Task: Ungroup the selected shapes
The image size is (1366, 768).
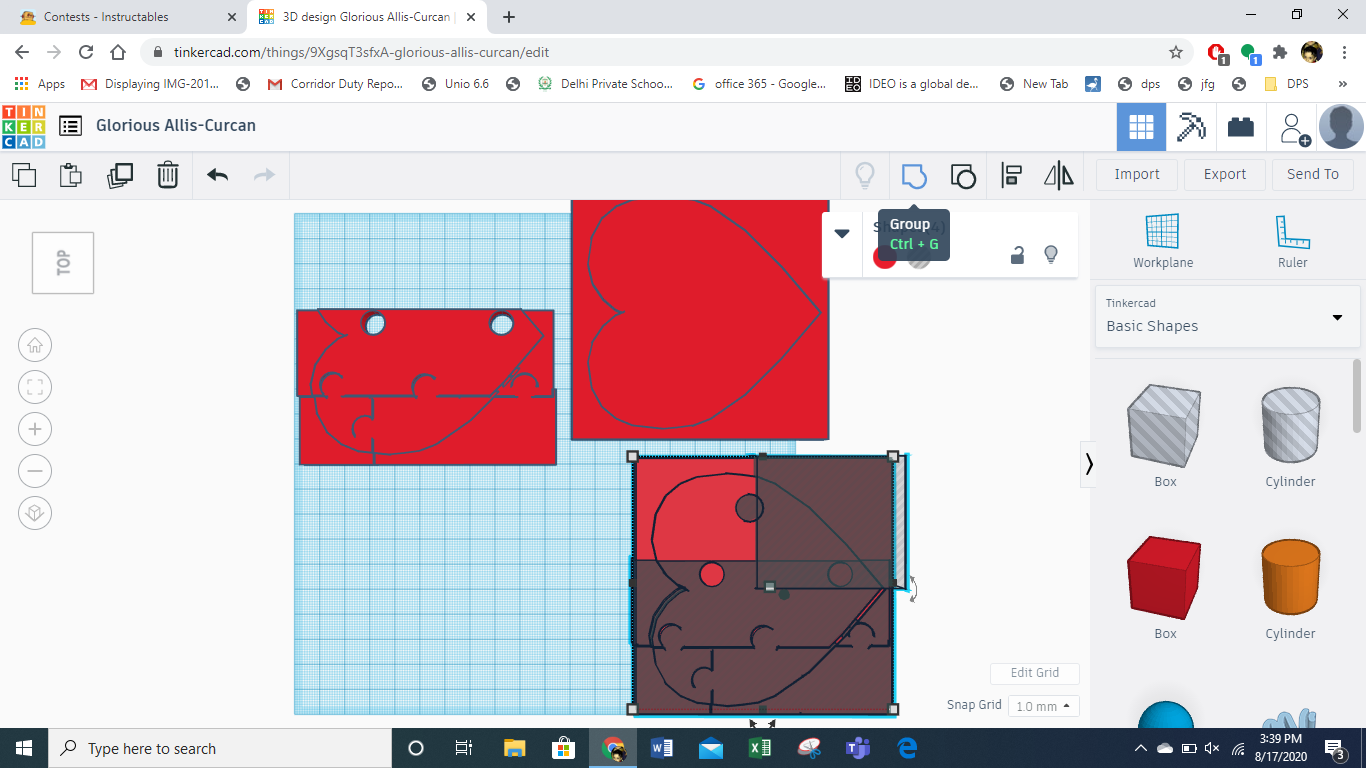Action: click(963, 176)
